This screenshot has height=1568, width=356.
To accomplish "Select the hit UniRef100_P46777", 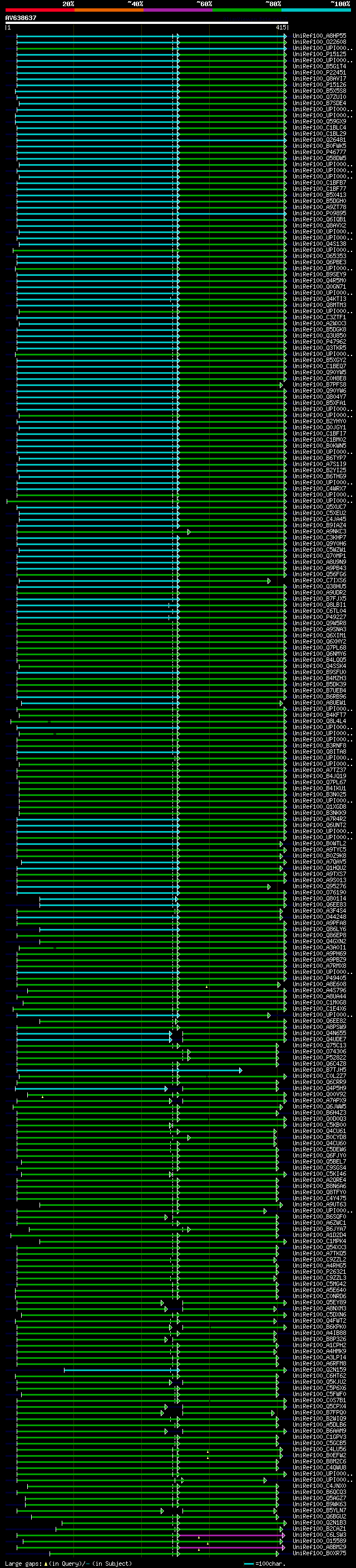I will point(319,152).
